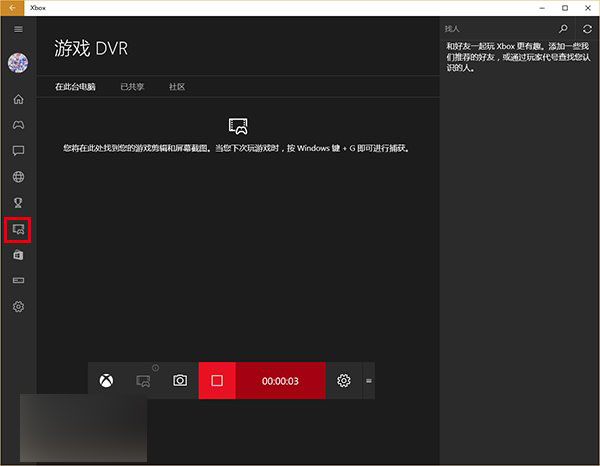Screen dimensions: 600x466
Task: Go to the Home page icon
Action: point(18,99)
